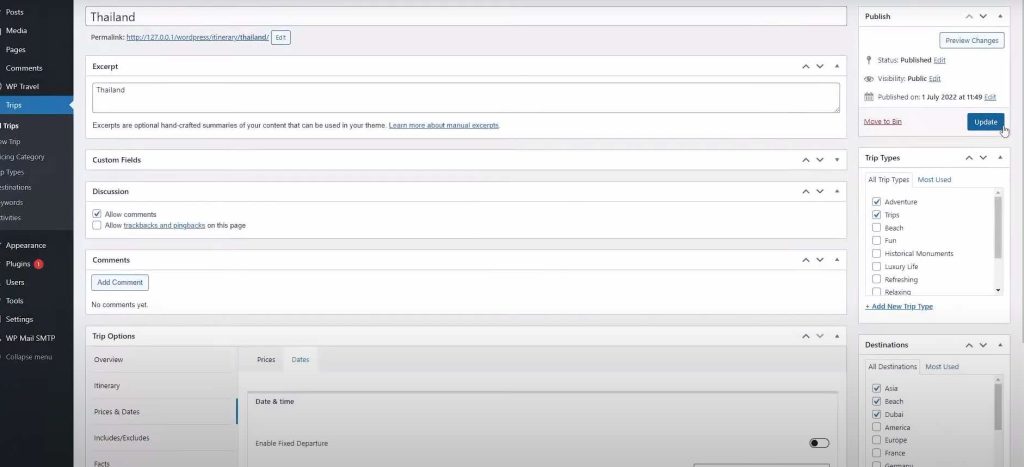
Task: Open the Appearance menu
Action: tap(25, 246)
